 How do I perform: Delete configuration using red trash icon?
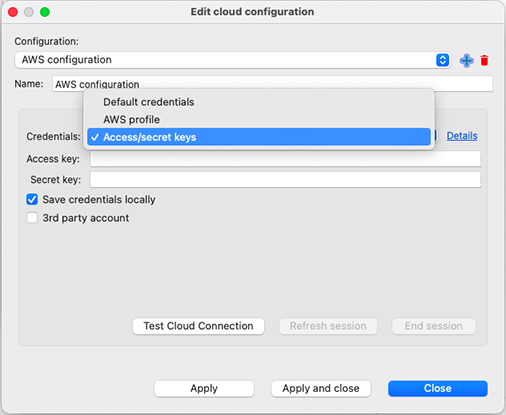pyautogui.click(x=484, y=61)
